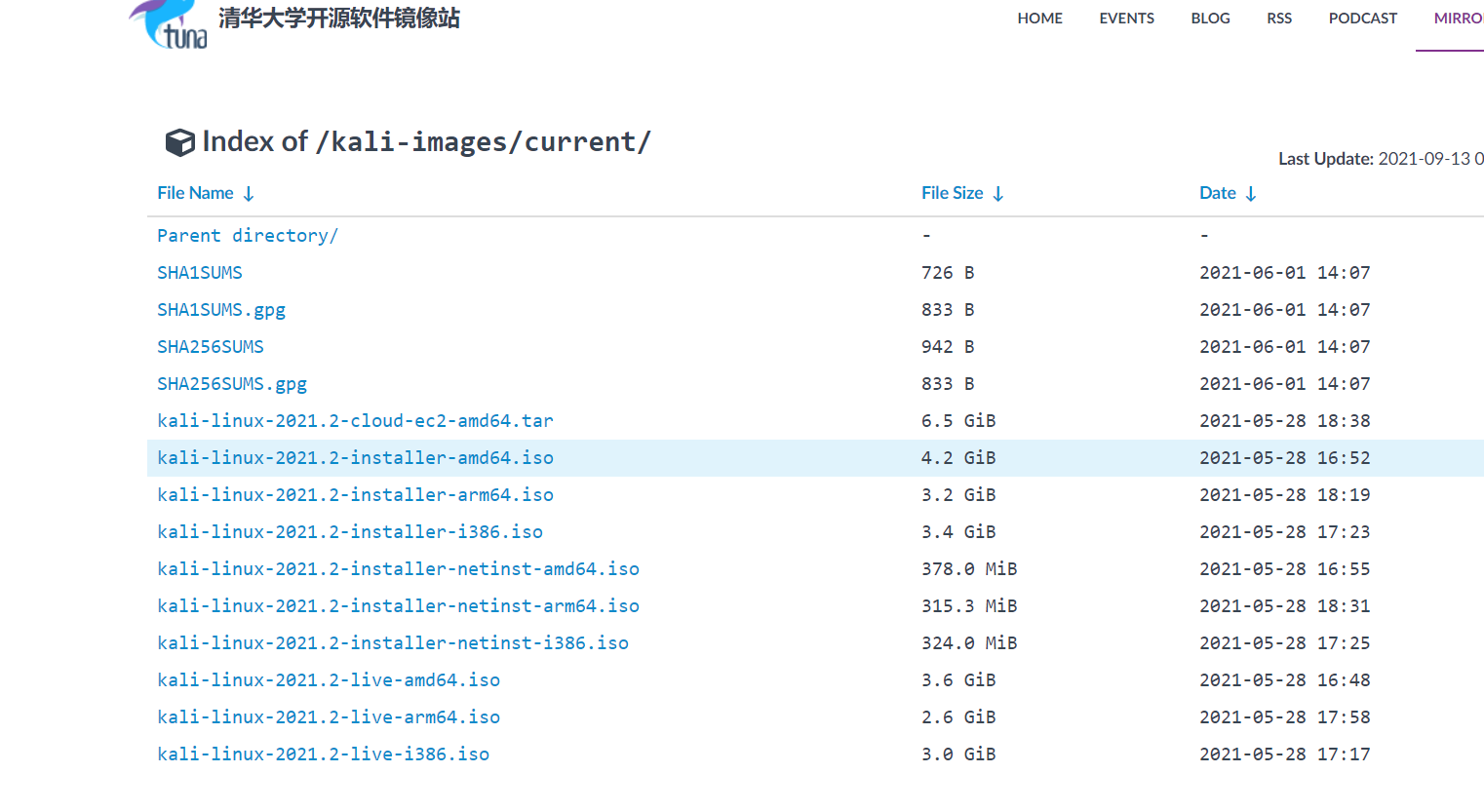
Task: Click the TUNA logo icon
Action: (169, 24)
